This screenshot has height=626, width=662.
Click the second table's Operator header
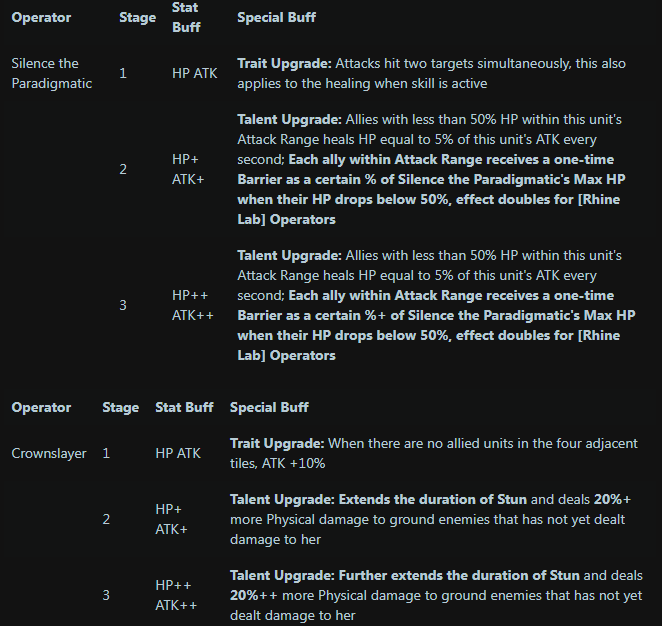coord(41,407)
